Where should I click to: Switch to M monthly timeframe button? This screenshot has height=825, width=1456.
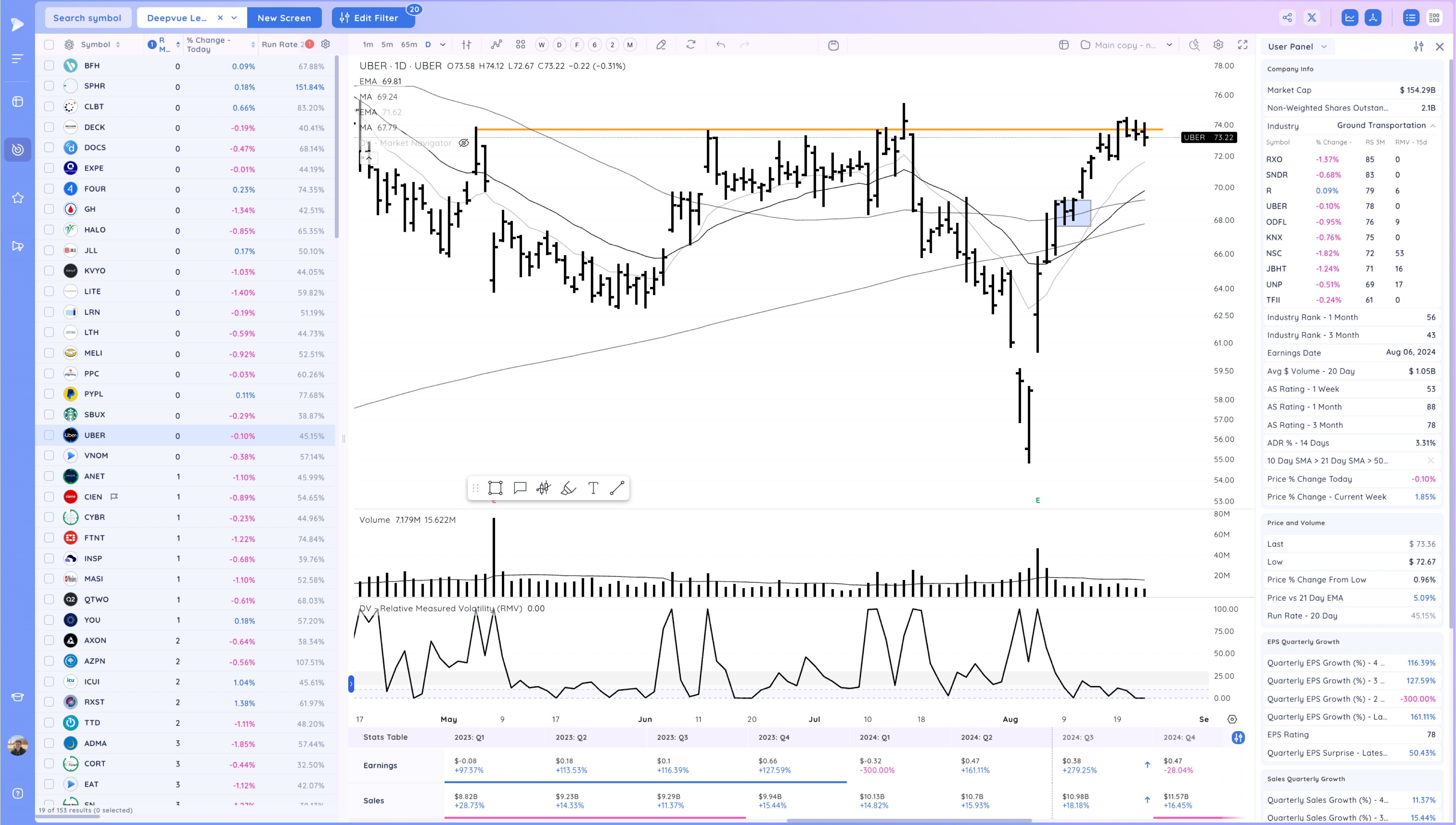[x=630, y=45]
